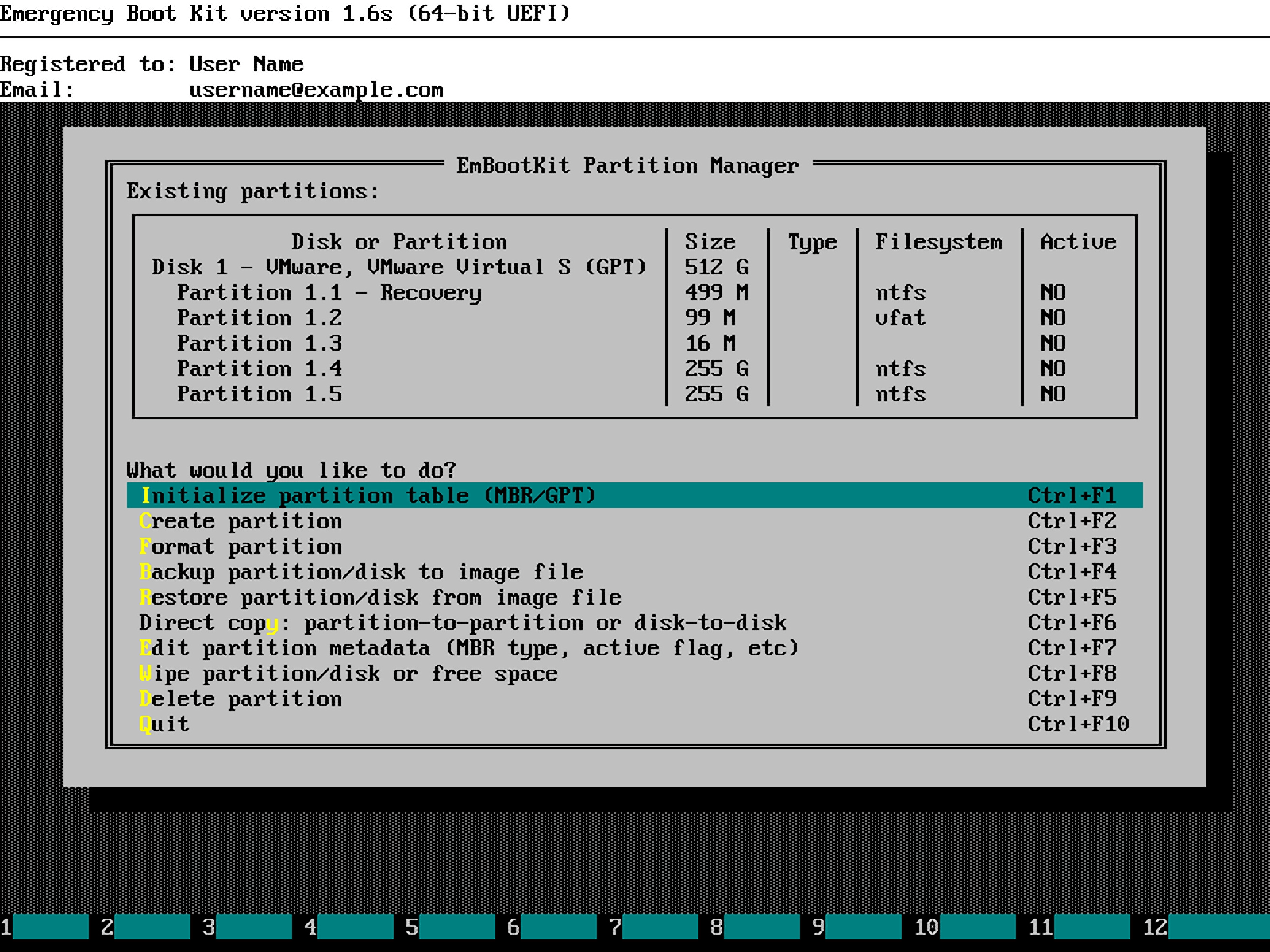Viewport: 1270px width, 952px height.
Task: Click Quit to exit Partition Manager
Action: pyautogui.click(x=164, y=724)
